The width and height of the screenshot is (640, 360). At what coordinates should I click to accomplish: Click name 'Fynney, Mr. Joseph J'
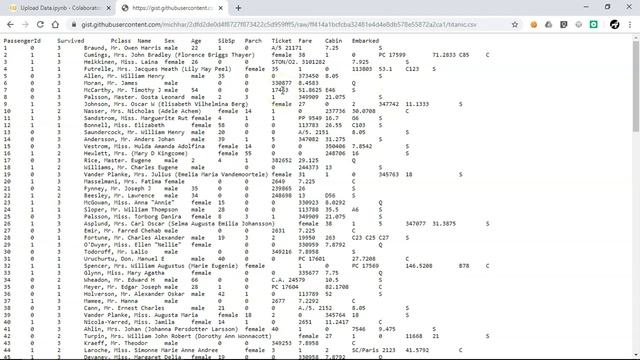[117, 189]
